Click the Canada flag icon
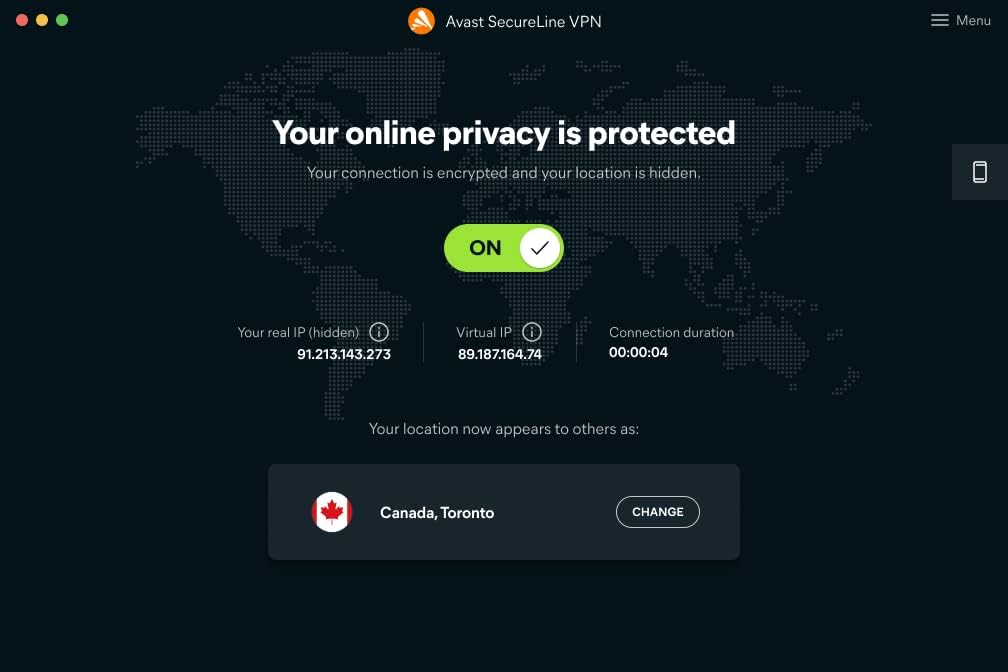 332,512
